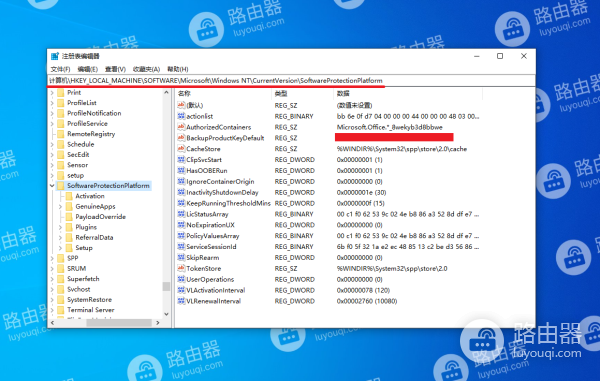The image size is (600, 381).
Task: Click the CacheStore string value icon
Action: click(181, 149)
